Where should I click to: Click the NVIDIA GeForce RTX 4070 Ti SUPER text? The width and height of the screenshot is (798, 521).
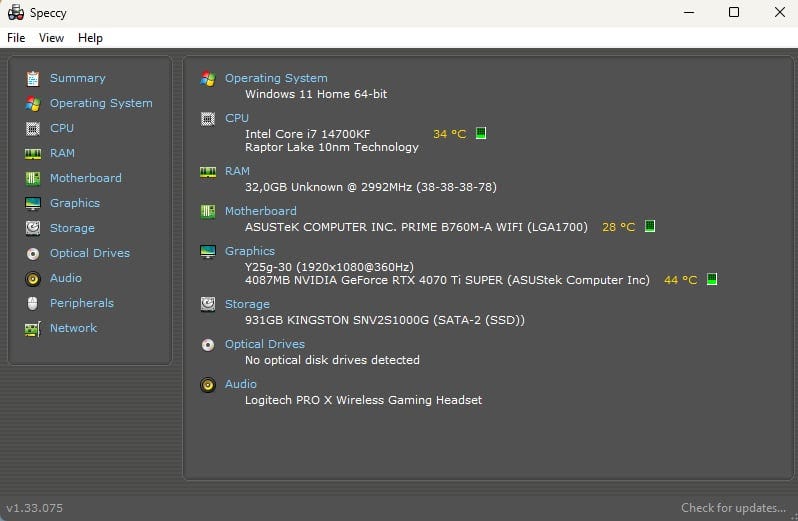click(447, 280)
